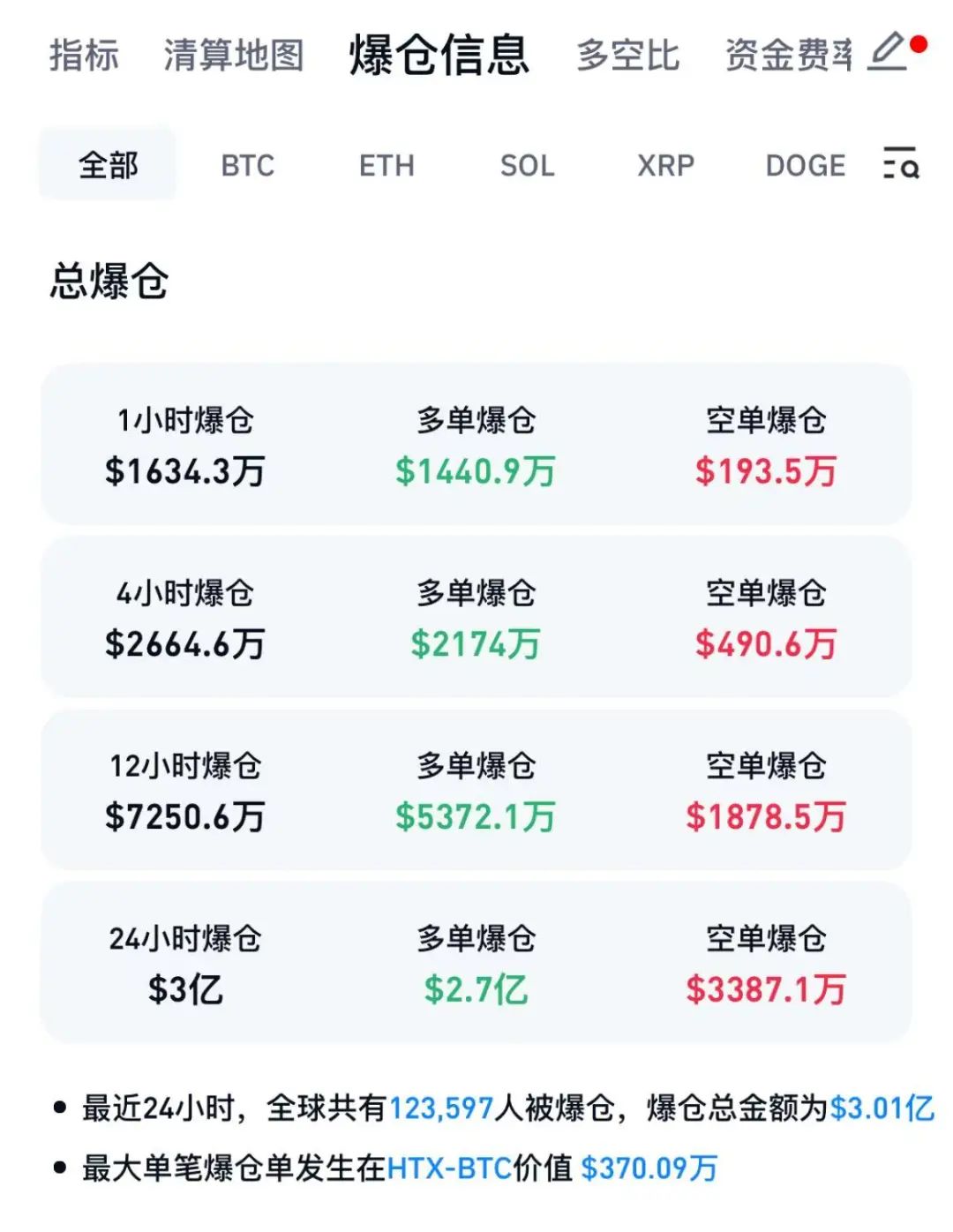The image size is (953, 1232).
Task: Tap the 123,597 liquidated traders figure
Action: click(440, 1108)
